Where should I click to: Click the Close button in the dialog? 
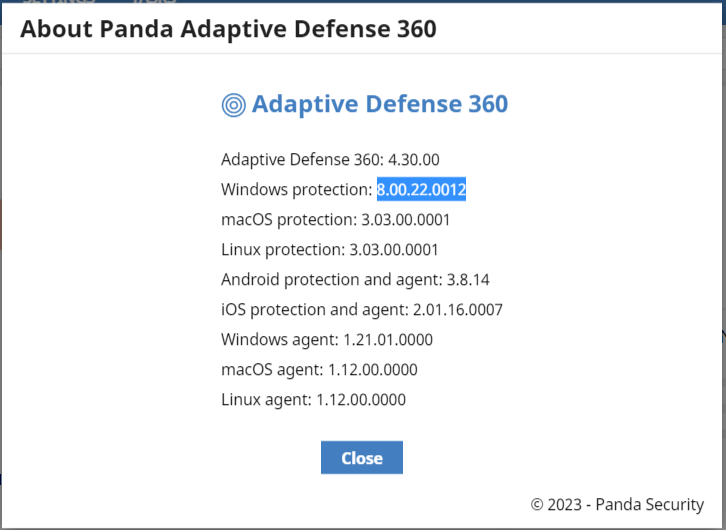click(362, 457)
